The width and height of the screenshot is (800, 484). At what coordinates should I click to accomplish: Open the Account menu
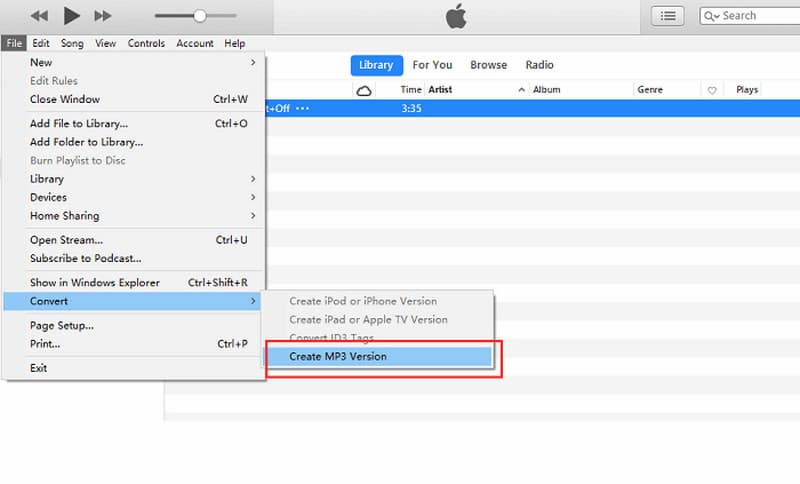tap(195, 43)
